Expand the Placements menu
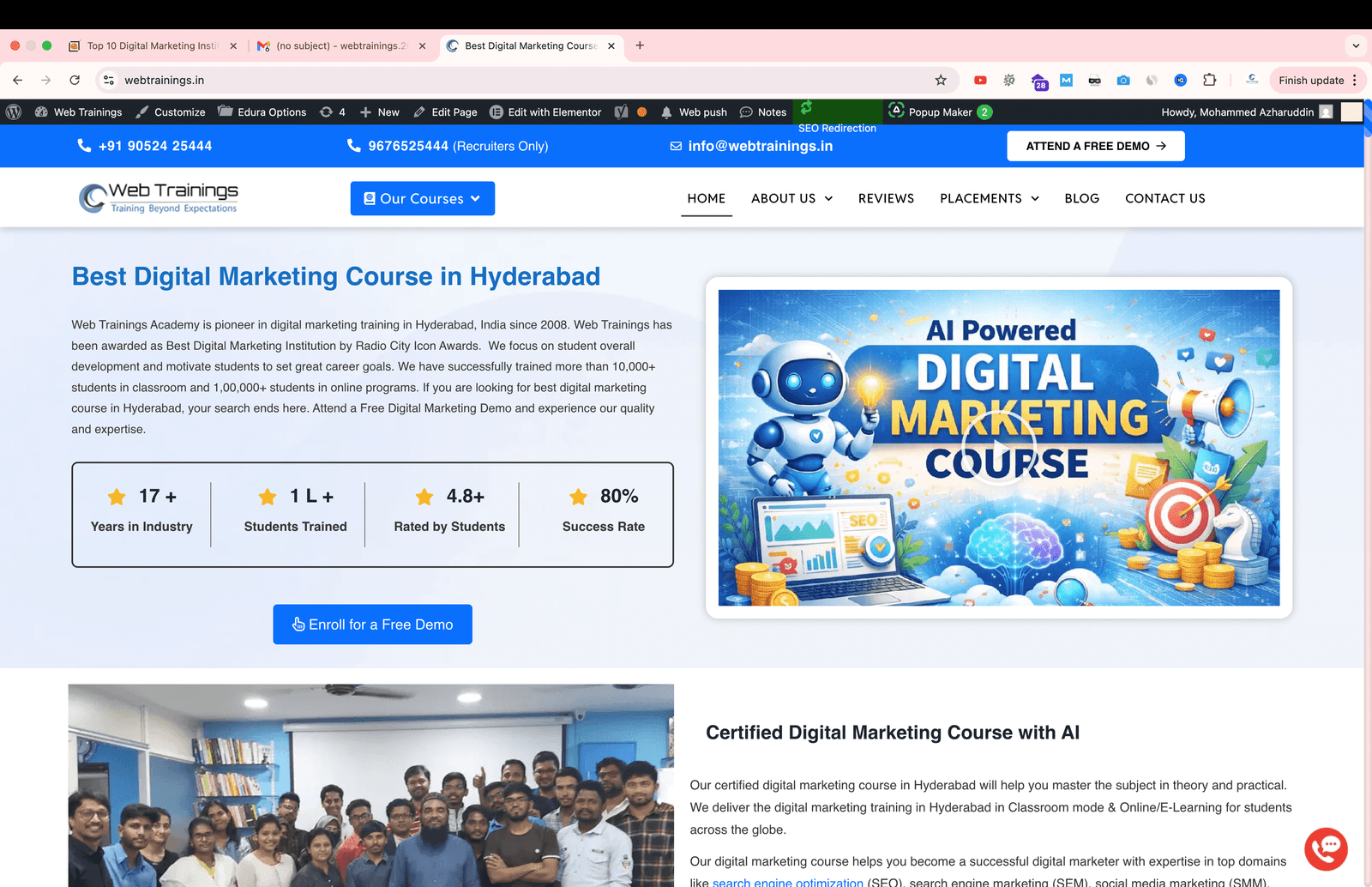The image size is (1372, 887). pyautogui.click(x=989, y=198)
